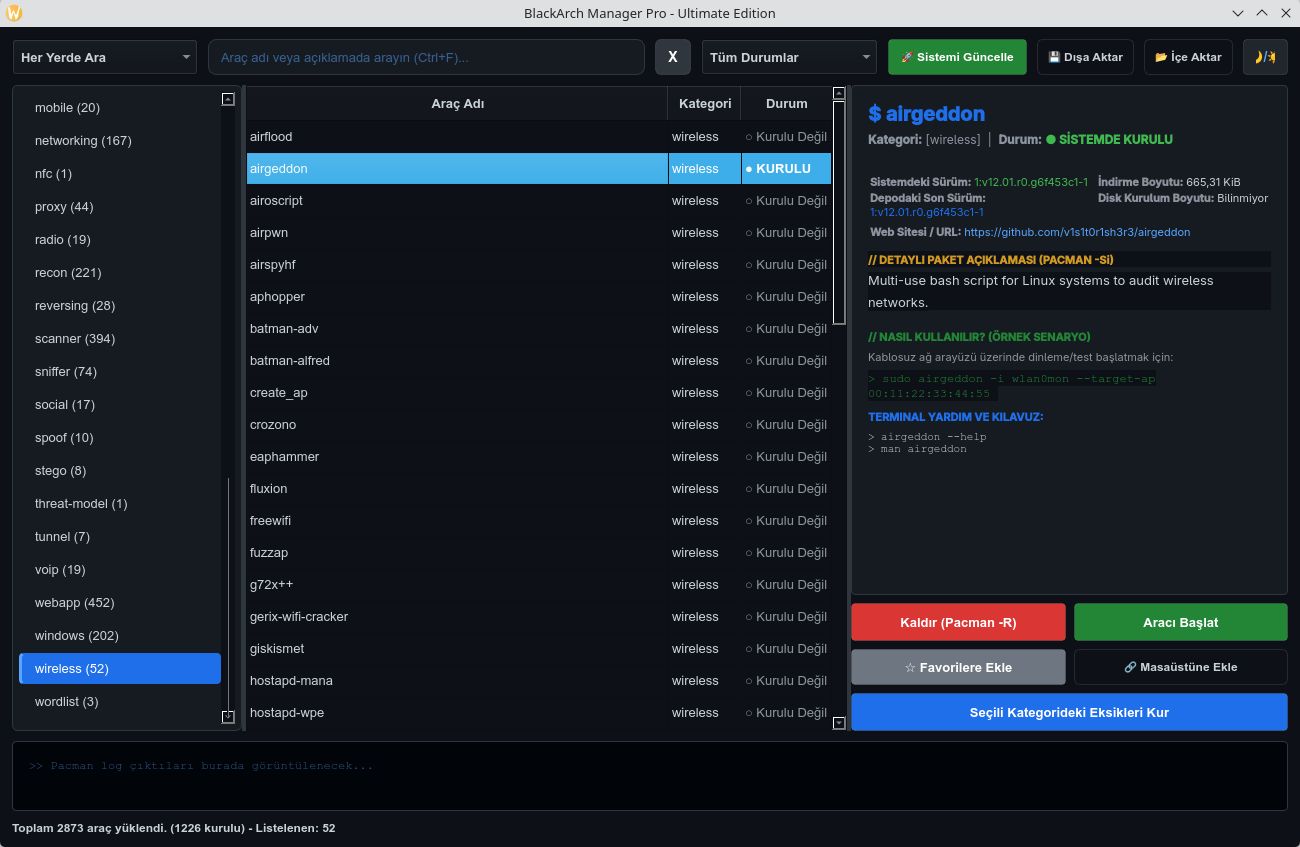This screenshot has height=847, width=1300.
Task: Select the 'airflood' tool row
Action: pyautogui.click(x=539, y=137)
